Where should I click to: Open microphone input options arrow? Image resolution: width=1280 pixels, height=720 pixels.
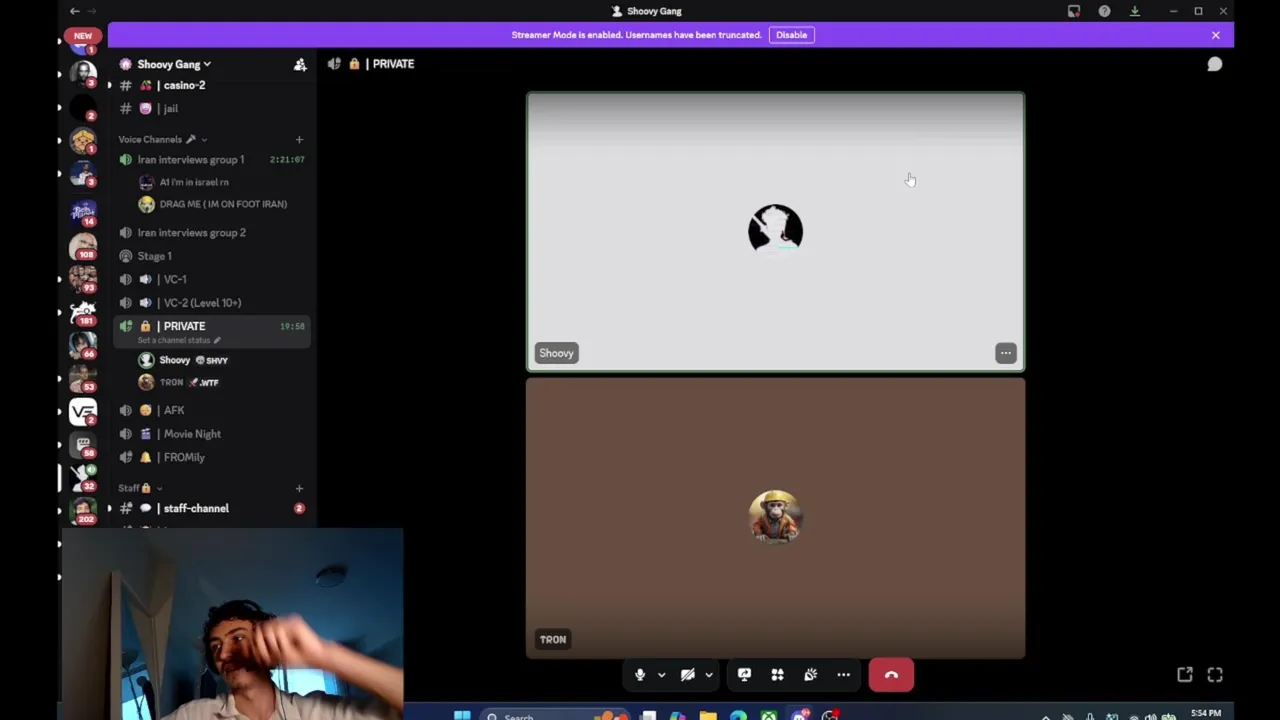[x=661, y=675]
